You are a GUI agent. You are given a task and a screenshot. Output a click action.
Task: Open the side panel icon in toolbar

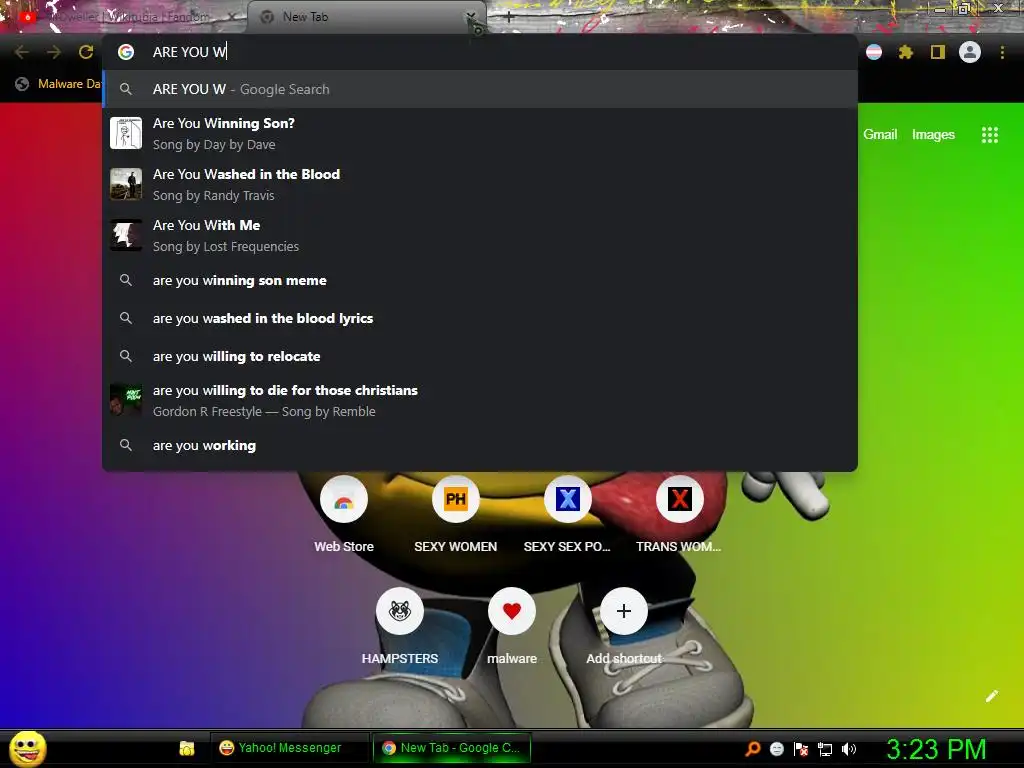(x=938, y=52)
